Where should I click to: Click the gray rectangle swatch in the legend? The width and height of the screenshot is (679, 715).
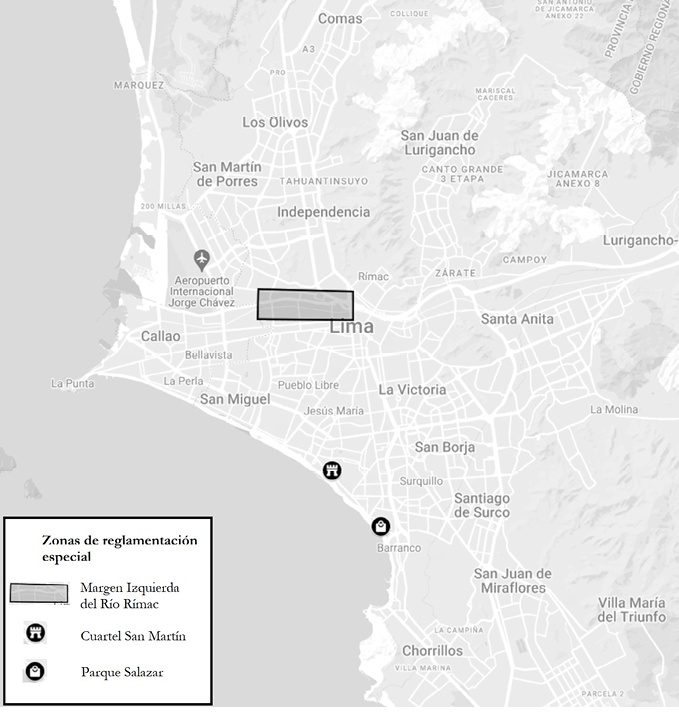(x=40, y=593)
